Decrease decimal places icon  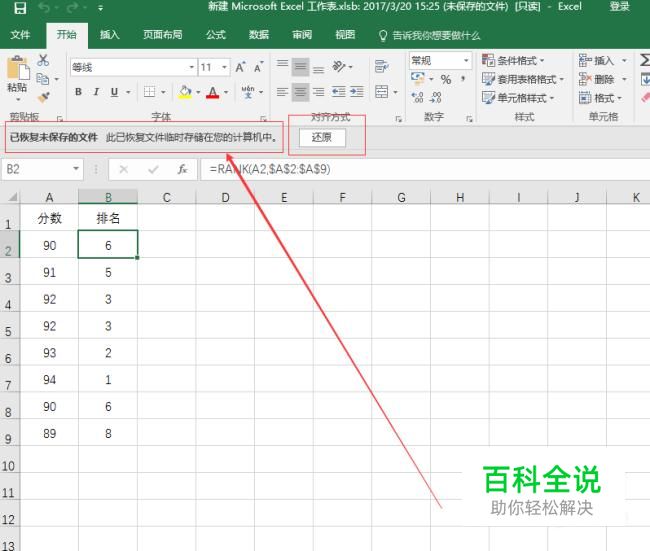click(436, 97)
